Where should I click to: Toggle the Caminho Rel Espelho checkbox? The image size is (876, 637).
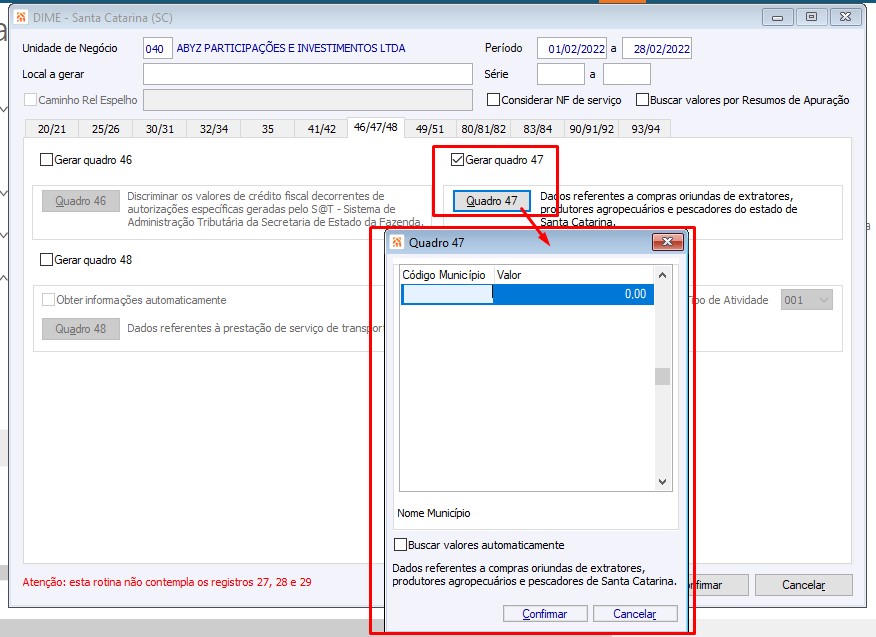pos(30,100)
